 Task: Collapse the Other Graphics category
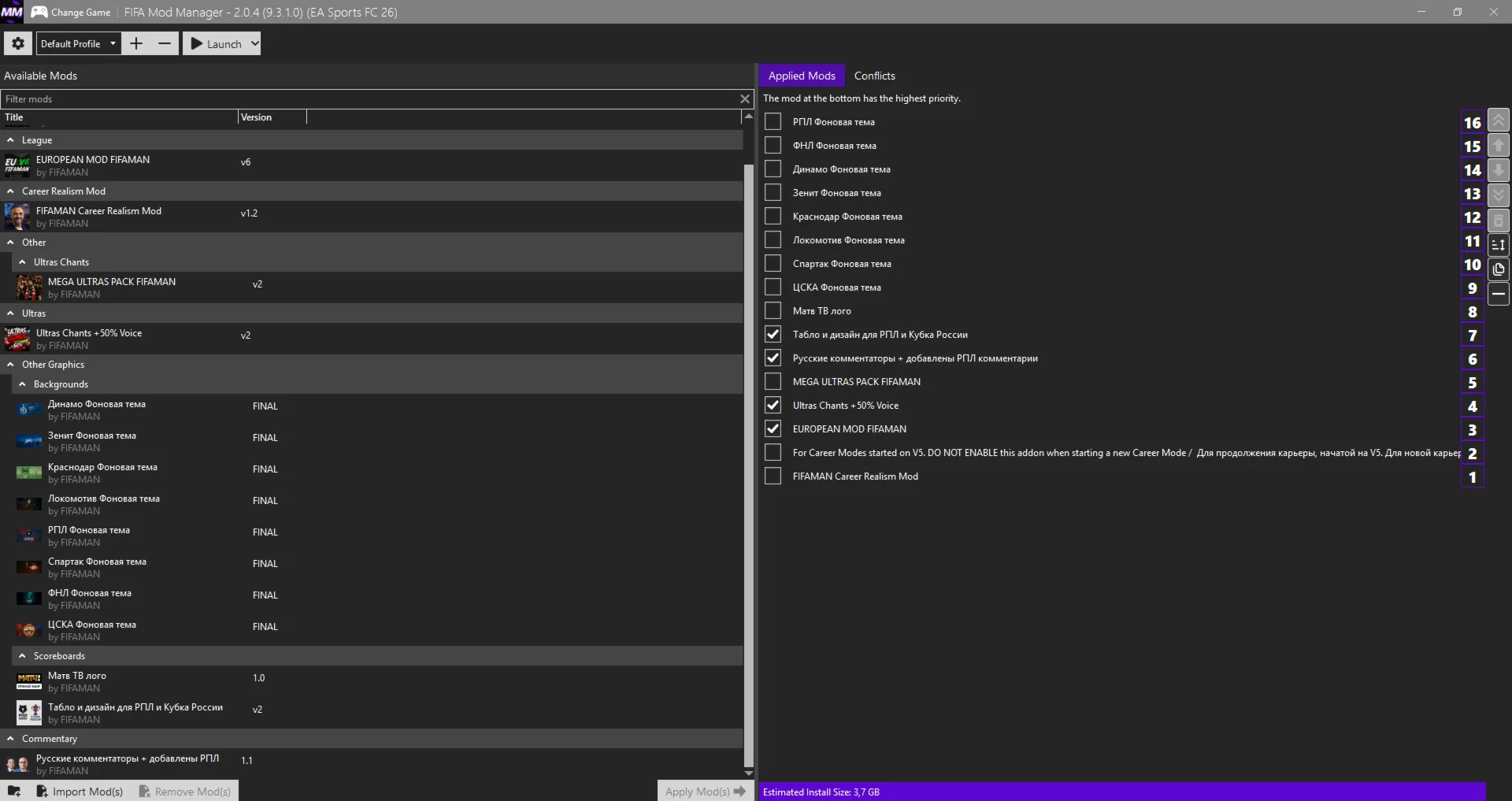coord(10,364)
